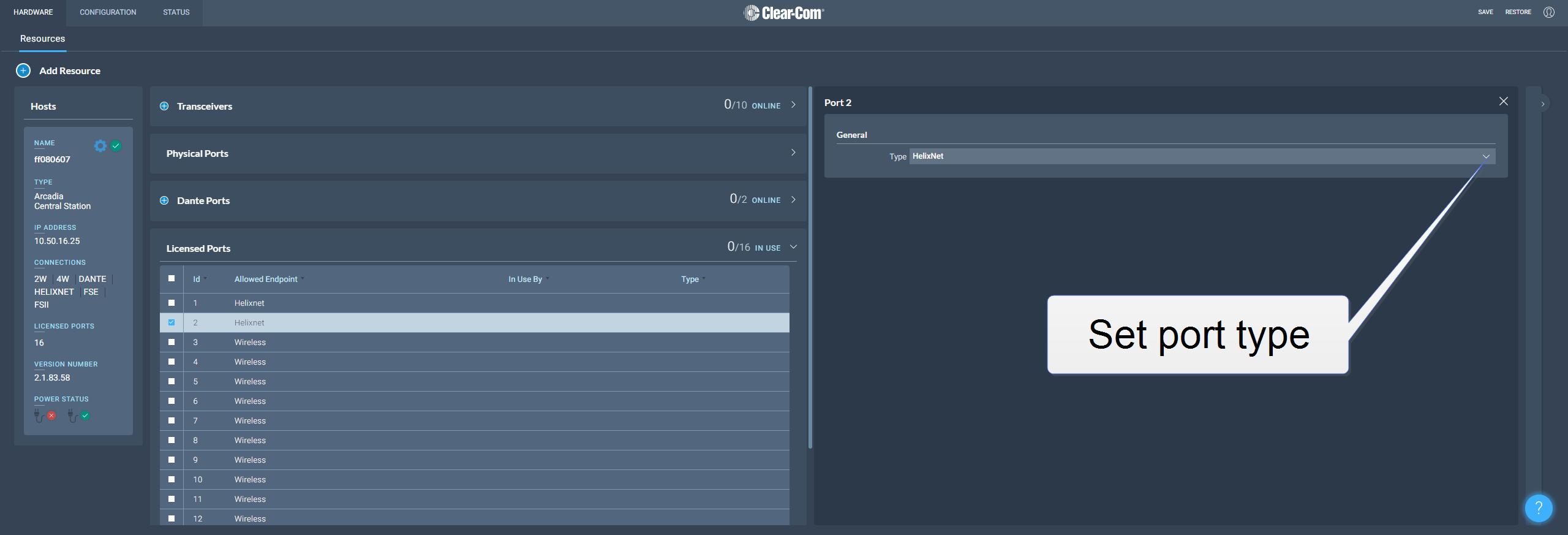Open host settings gear icon
The image size is (1568, 535).
(100, 146)
